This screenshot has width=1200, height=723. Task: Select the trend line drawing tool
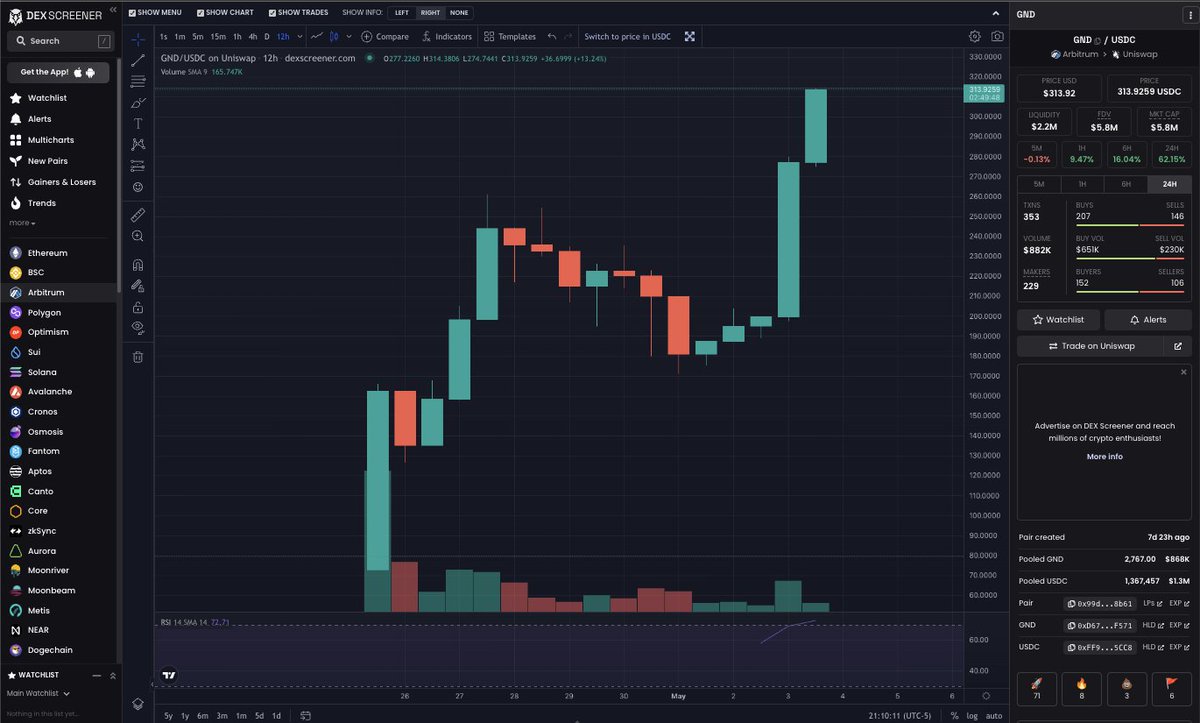137,60
